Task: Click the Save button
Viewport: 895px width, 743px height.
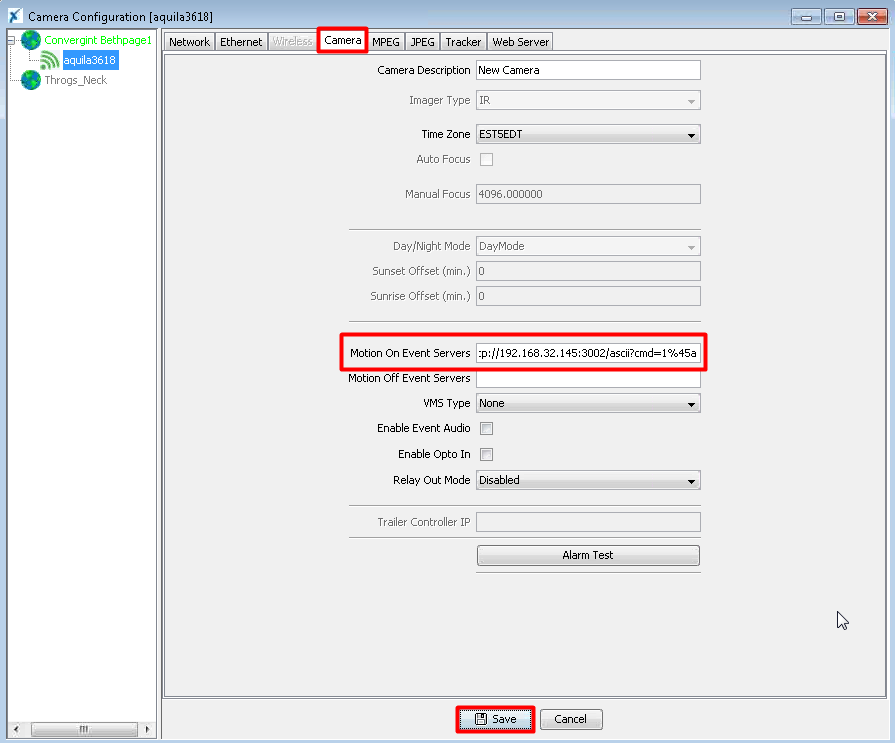Action: (495, 719)
